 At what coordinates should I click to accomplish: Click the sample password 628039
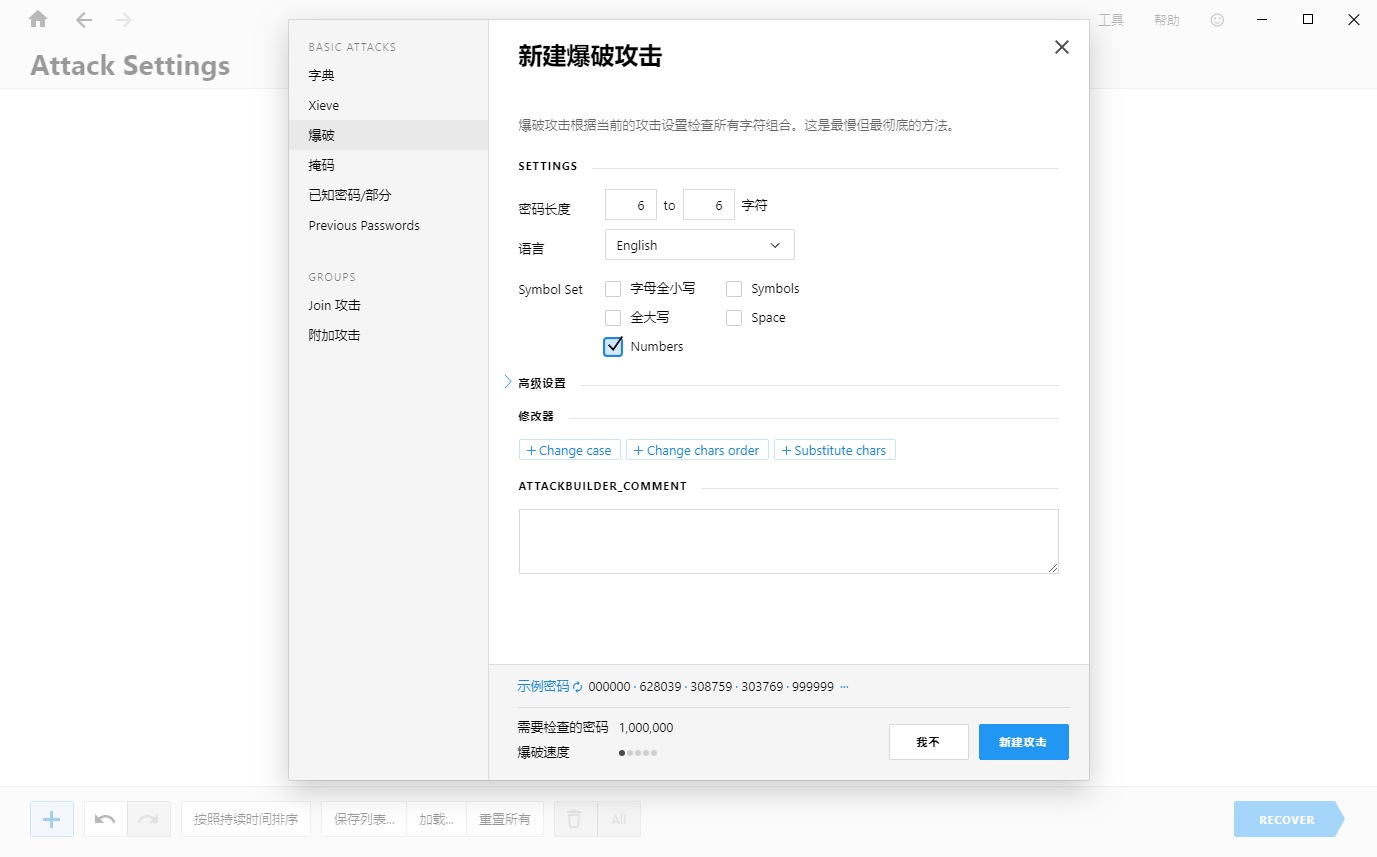tap(660, 687)
